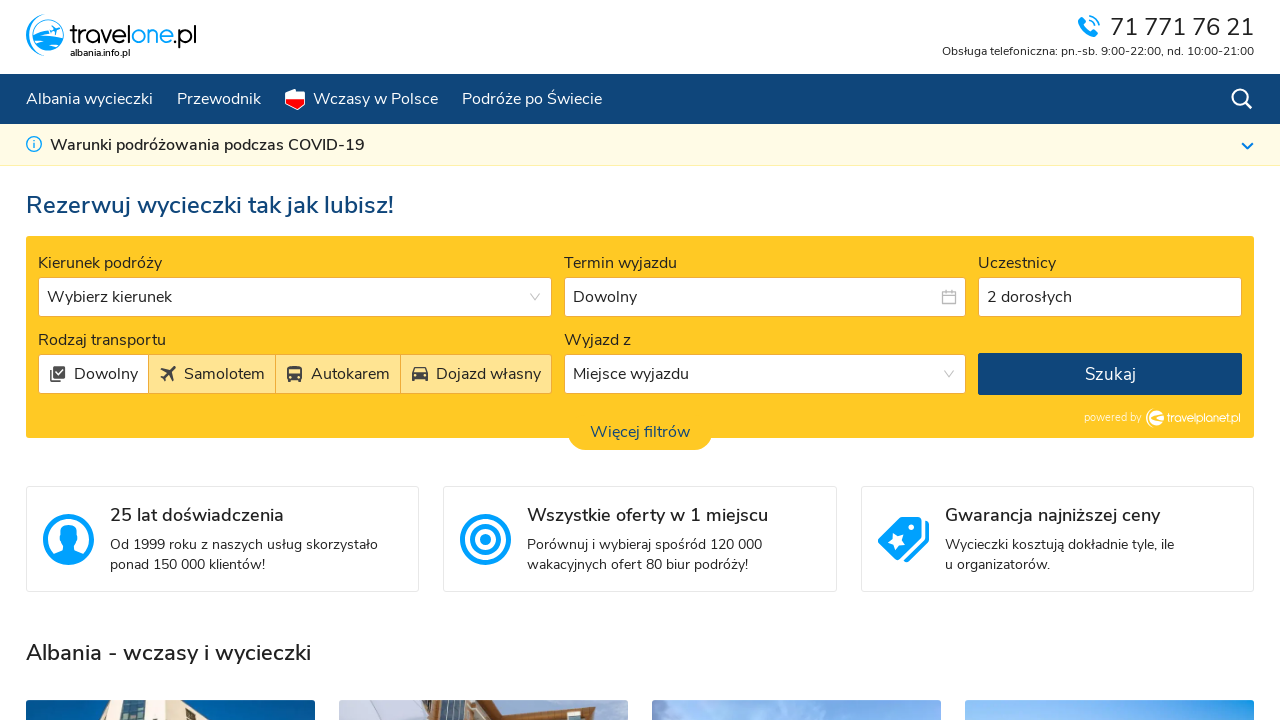Select Autokarem transport option
Image resolution: width=1280 pixels, height=720 pixels.
pos(338,374)
